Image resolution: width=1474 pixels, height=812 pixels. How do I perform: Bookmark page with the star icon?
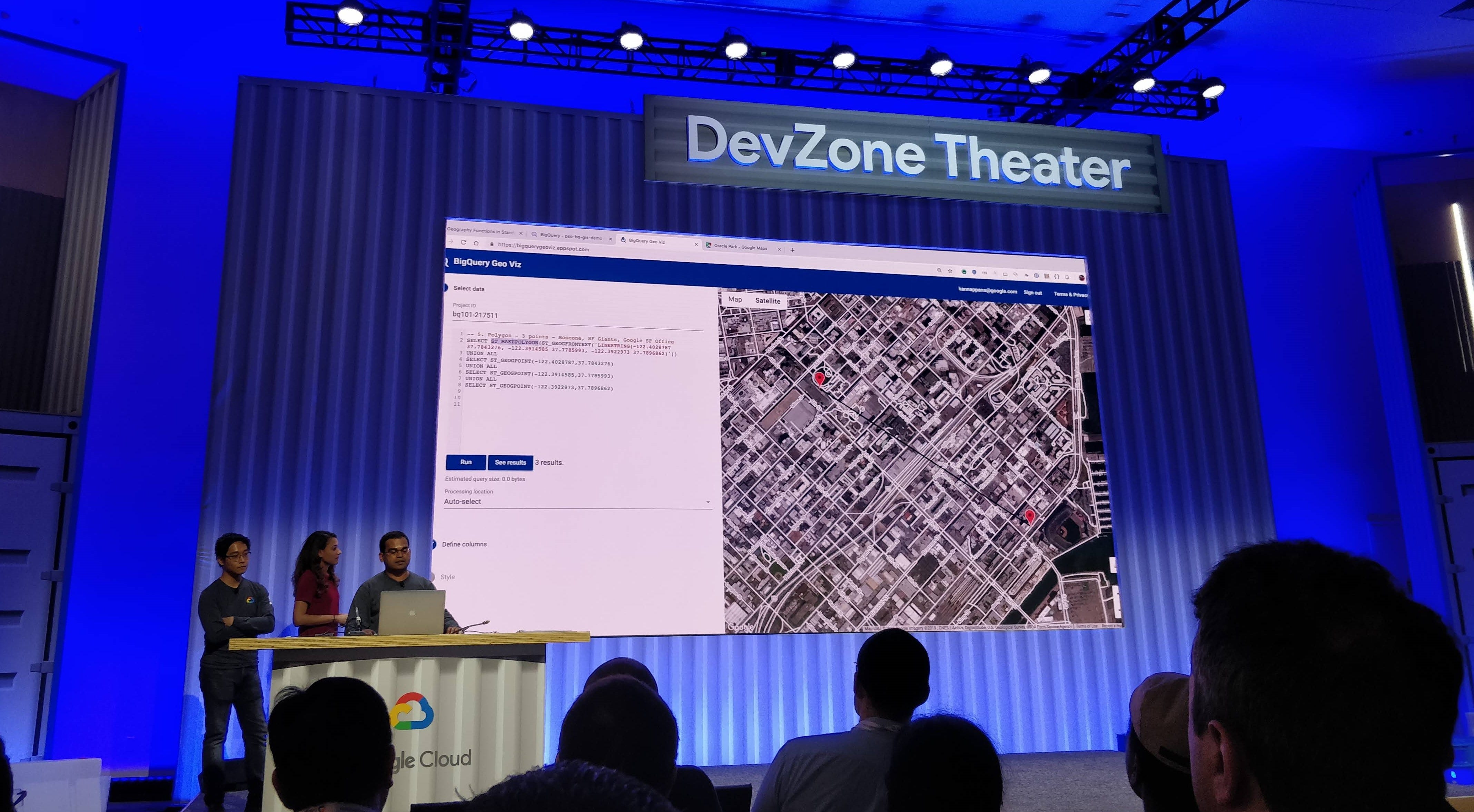pos(950,271)
